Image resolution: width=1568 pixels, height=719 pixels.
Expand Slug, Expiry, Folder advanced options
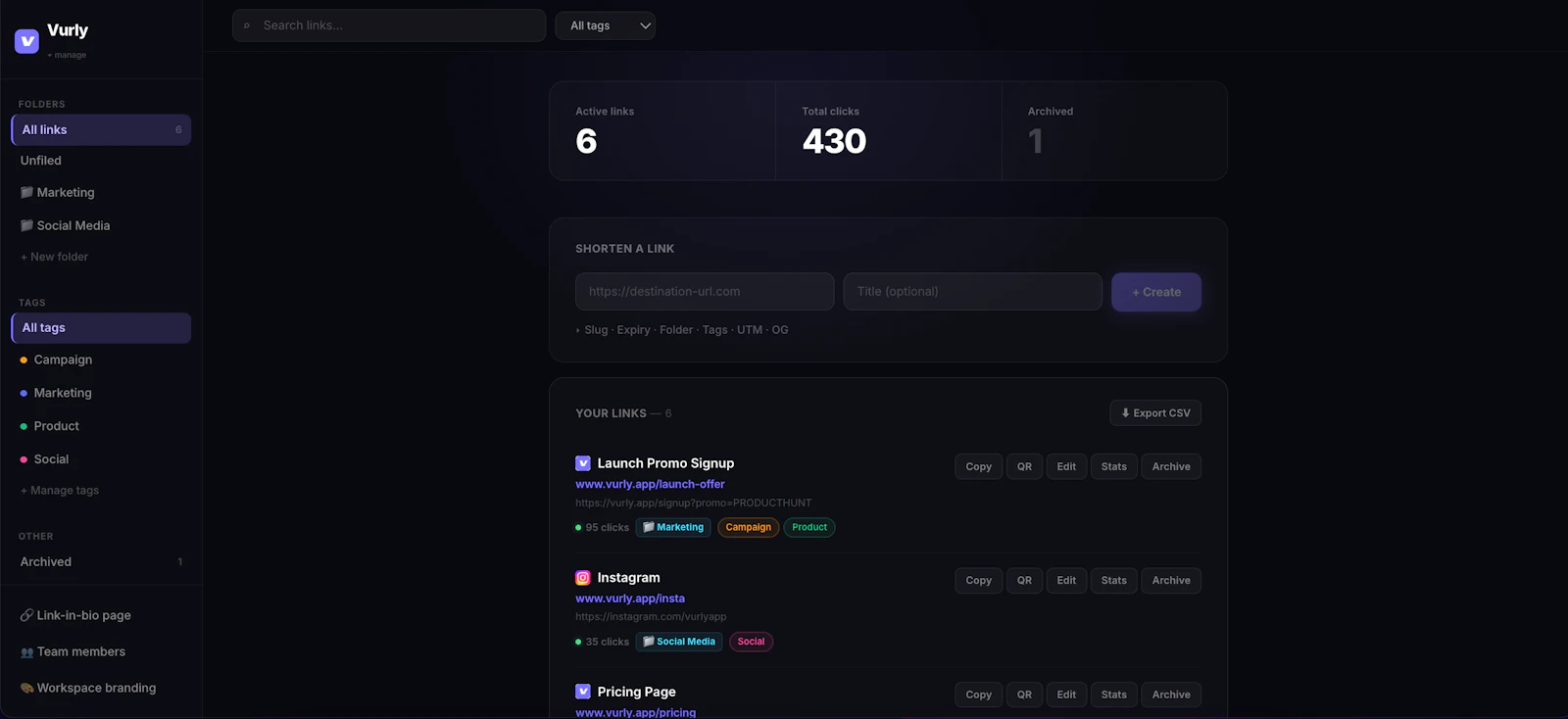682,330
